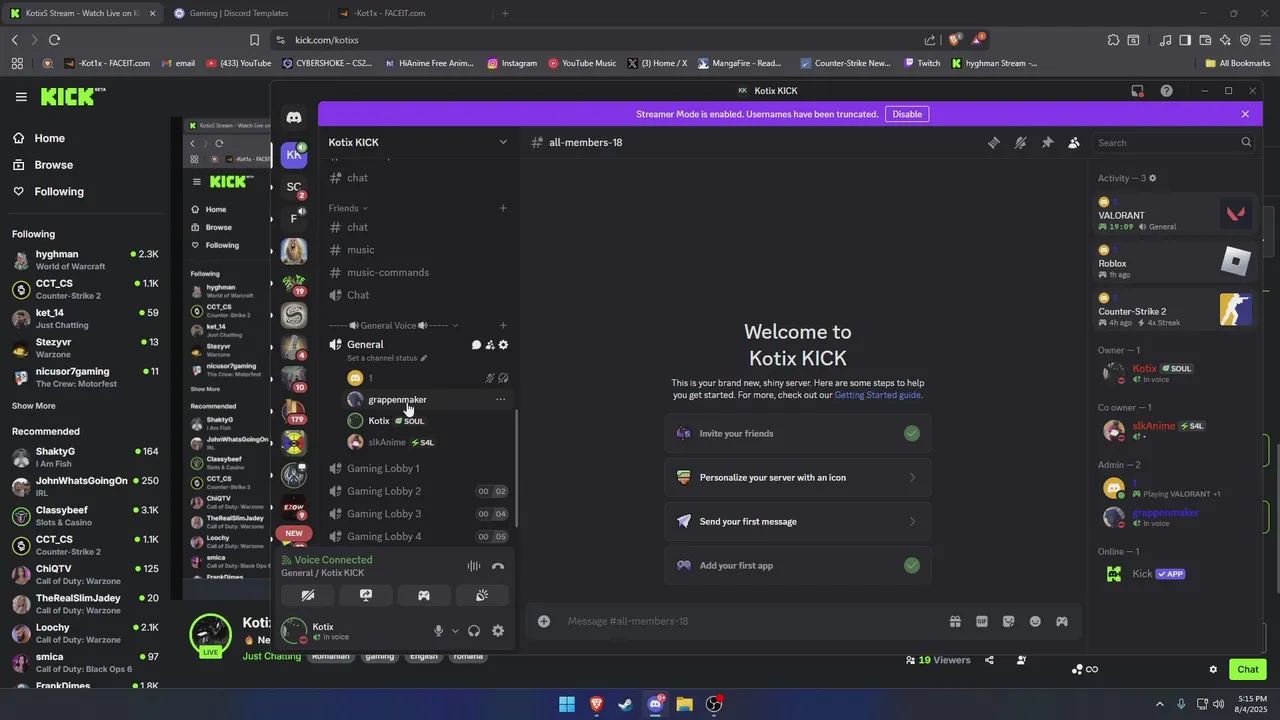Open Personalize your server with an icon

click(x=798, y=477)
